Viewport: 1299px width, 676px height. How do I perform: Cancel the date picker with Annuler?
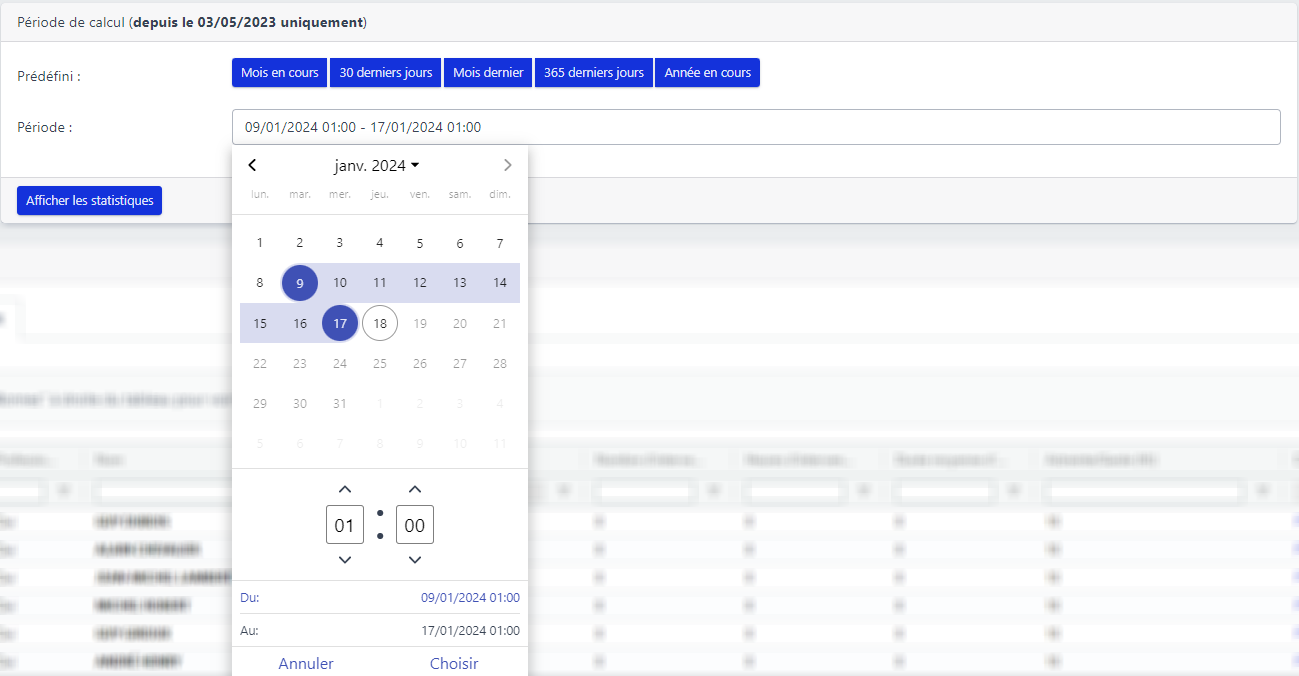306,663
